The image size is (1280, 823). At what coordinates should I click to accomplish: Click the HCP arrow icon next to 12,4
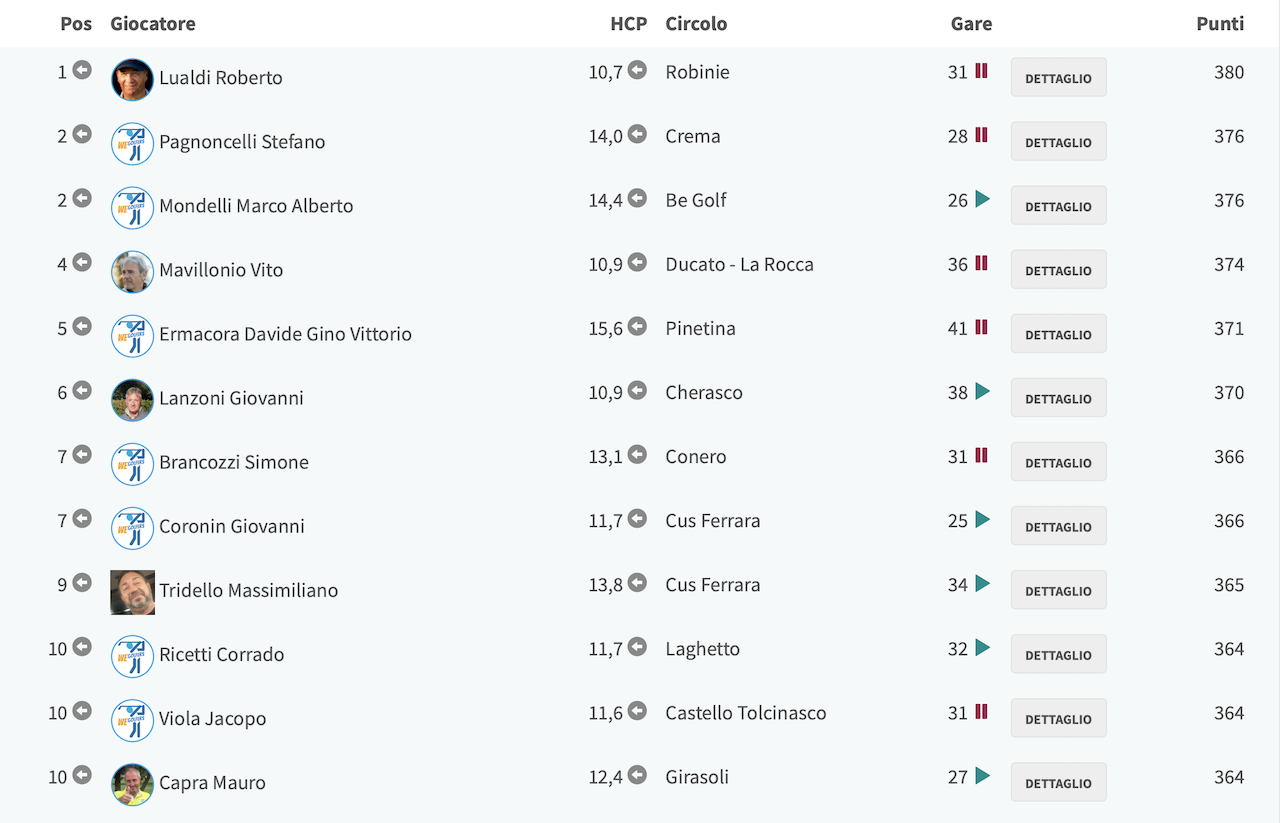click(x=637, y=775)
